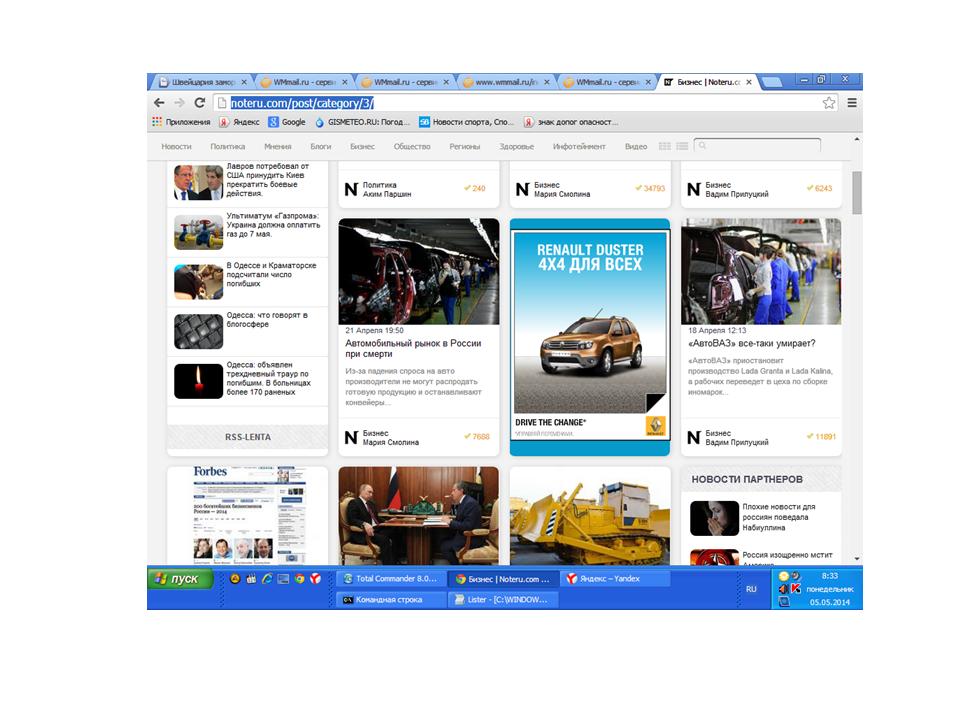
Task: Open article Автомобильный рынок в России при смерти
Action: point(413,348)
